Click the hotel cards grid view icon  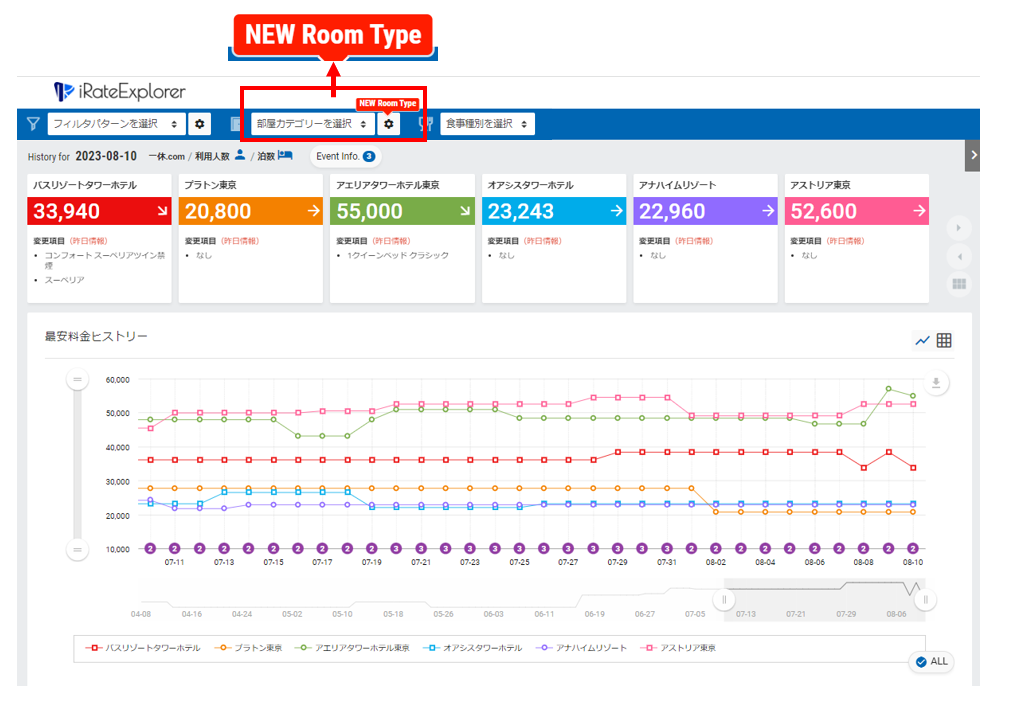pyautogui.click(x=959, y=284)
